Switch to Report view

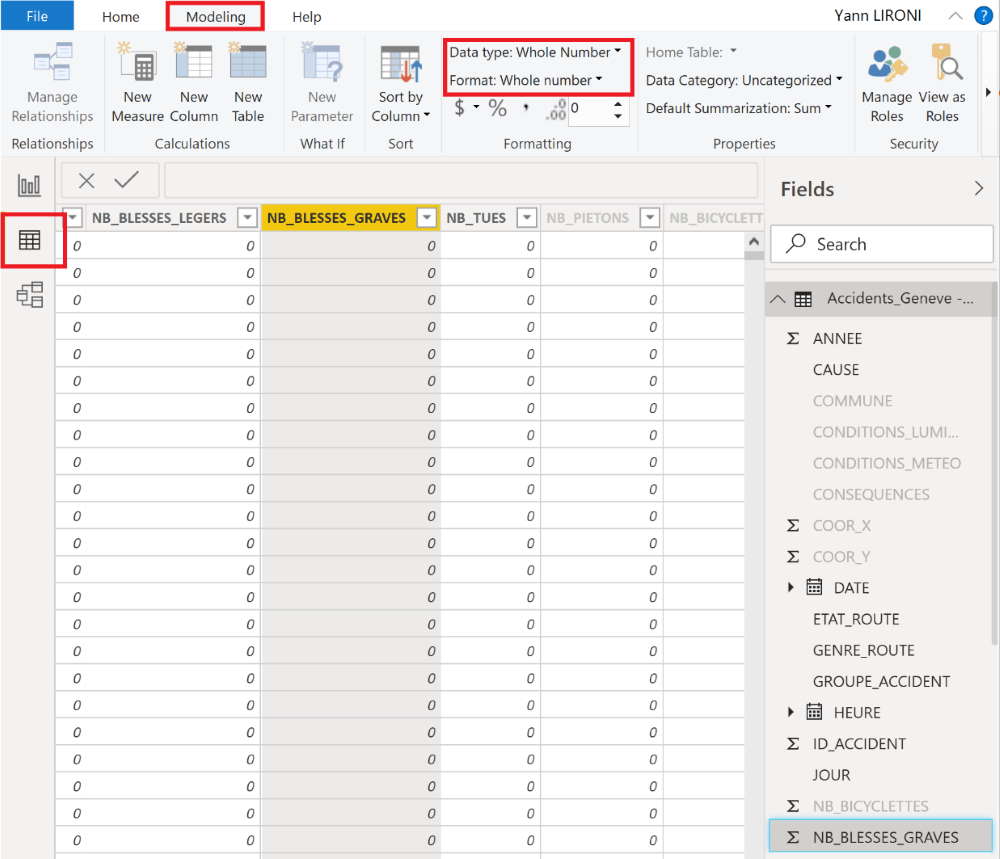[x=29, y=184]
